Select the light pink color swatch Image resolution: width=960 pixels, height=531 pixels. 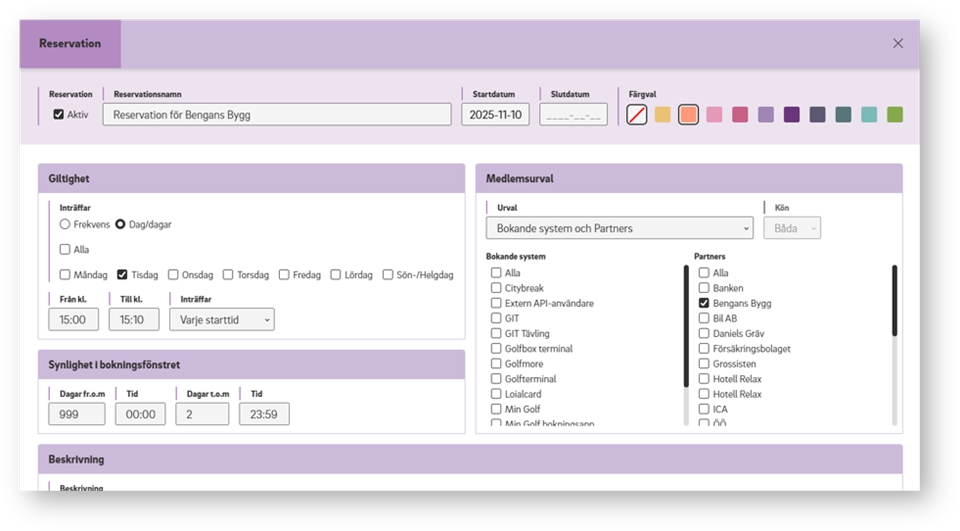coord(714,115)
